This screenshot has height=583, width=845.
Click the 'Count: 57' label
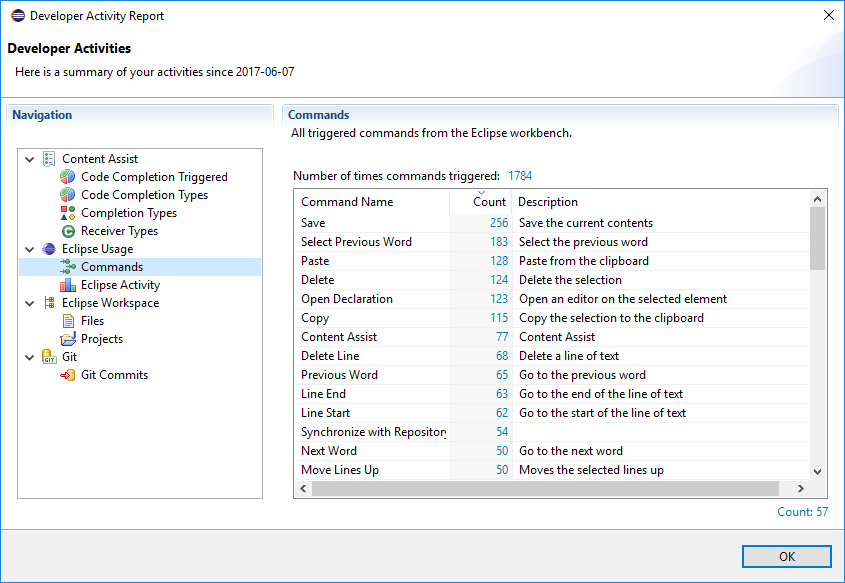[802, 511]
